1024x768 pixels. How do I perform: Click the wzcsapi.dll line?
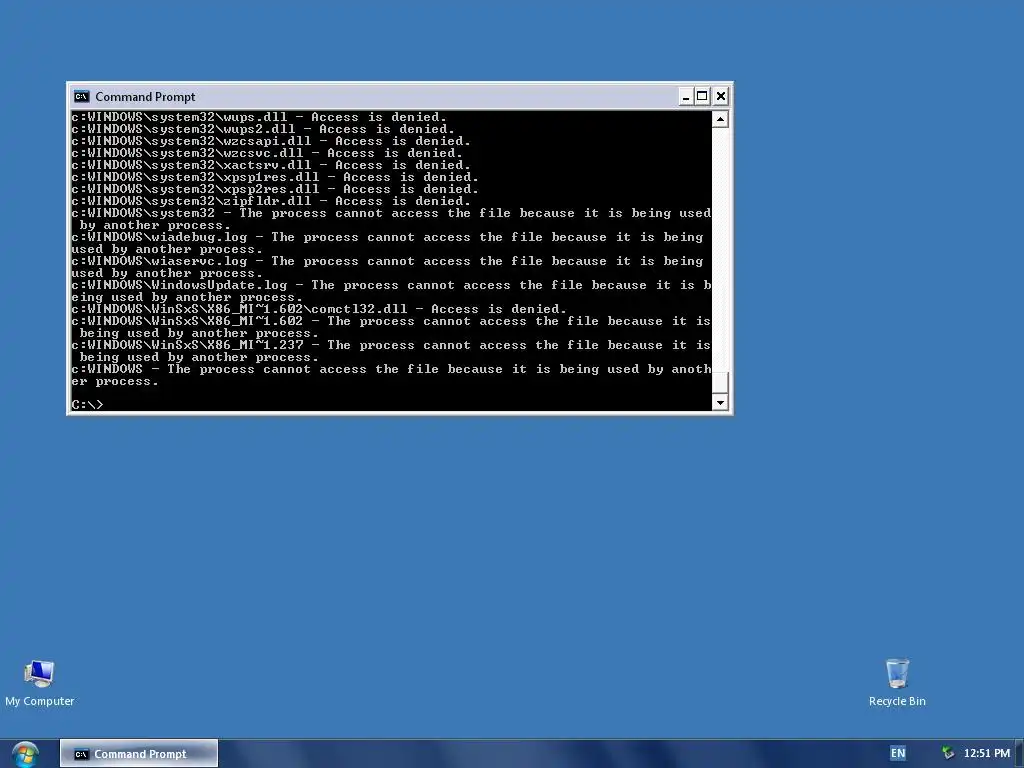pos(271,141)
